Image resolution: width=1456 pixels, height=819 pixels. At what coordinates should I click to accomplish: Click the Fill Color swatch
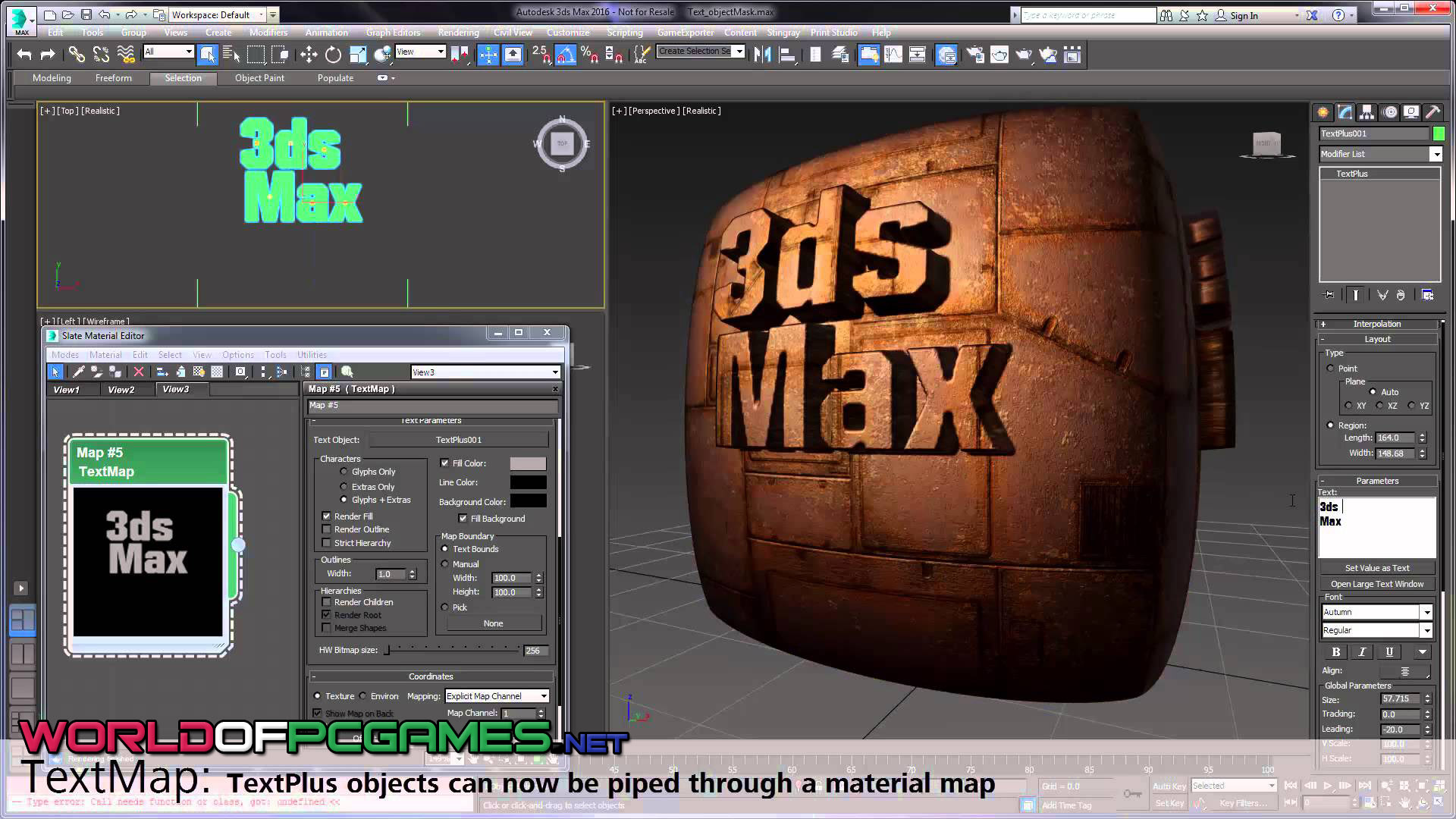[x=528, y=463]
